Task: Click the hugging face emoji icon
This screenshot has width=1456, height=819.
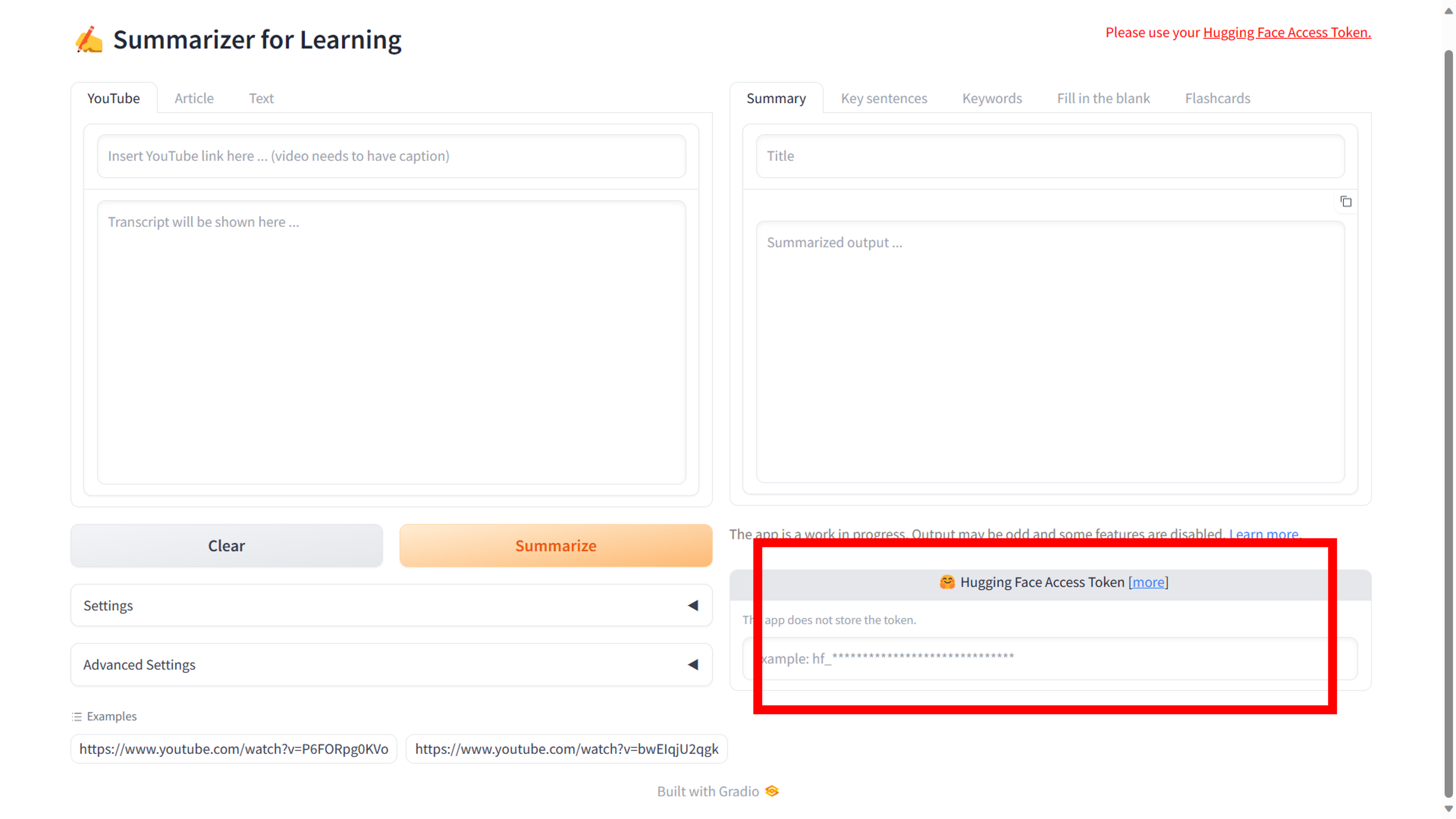Action: pos(947,582)
